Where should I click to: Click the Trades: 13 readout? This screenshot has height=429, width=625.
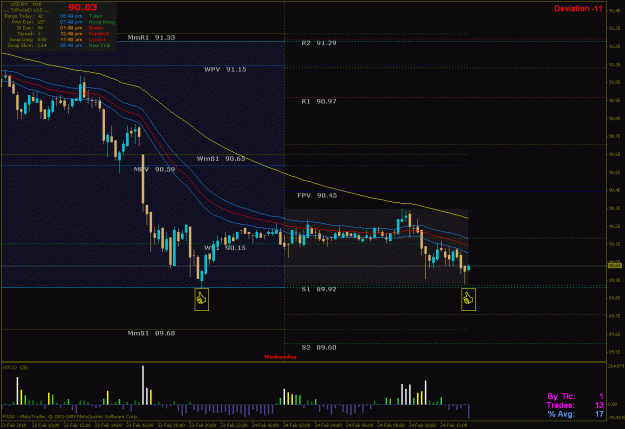pos(575,405)
